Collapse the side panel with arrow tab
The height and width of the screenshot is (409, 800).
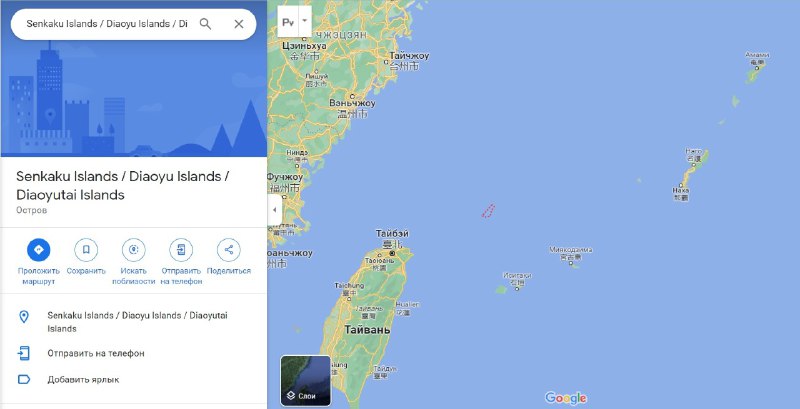tap(274, 210)
